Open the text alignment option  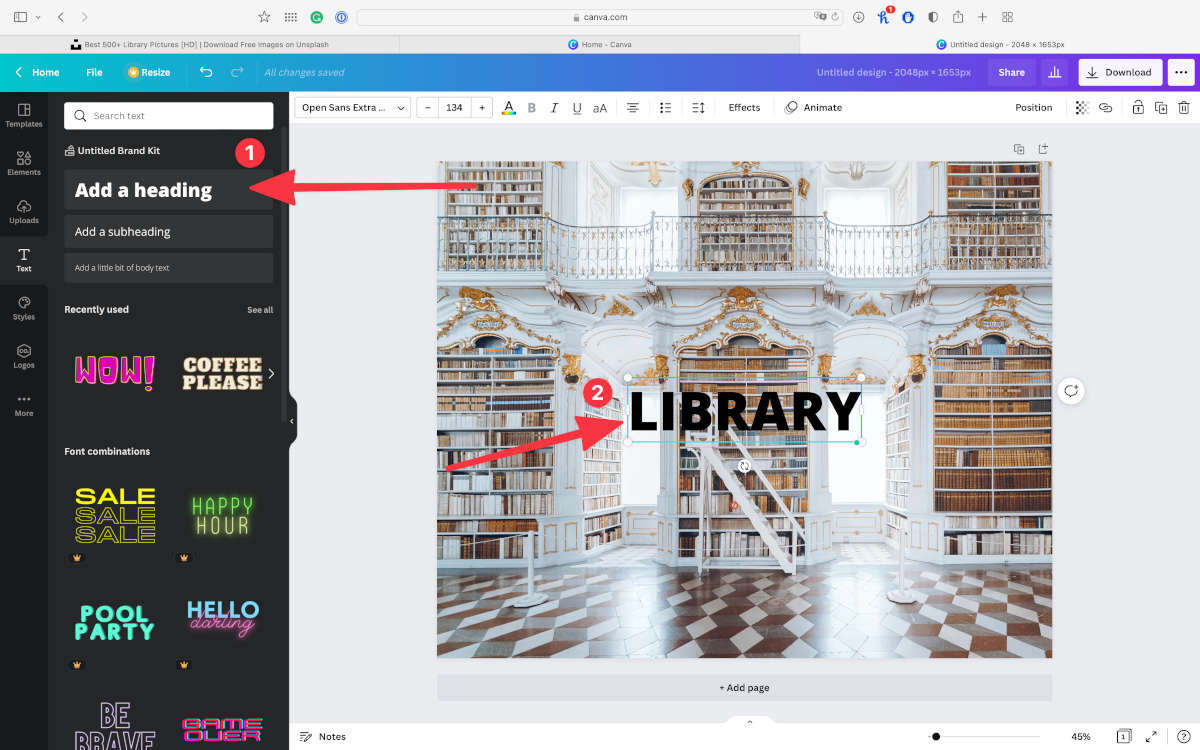tap(633, 107)
